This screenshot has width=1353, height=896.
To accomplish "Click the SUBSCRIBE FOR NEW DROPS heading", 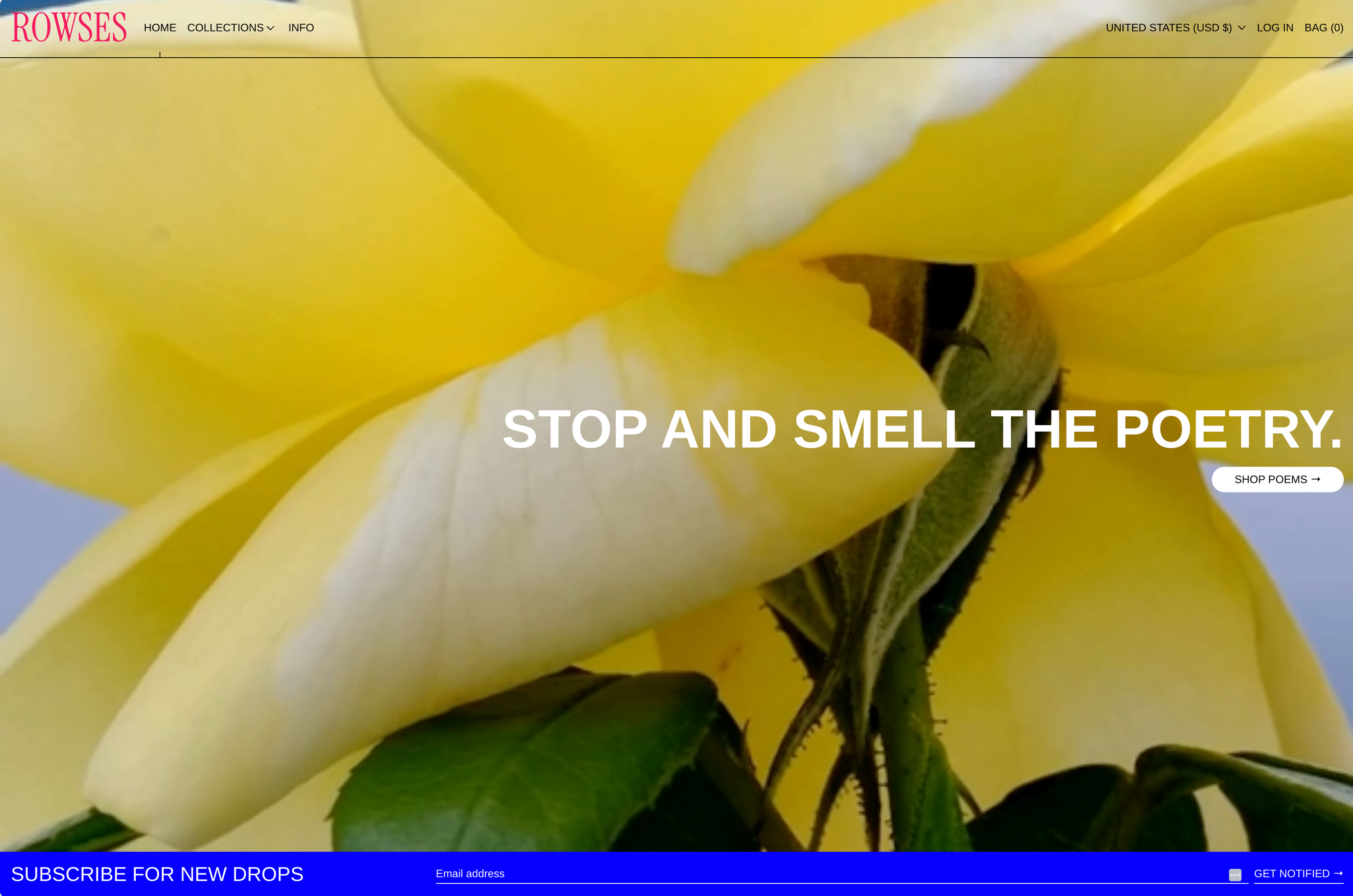I will [157, 874].
